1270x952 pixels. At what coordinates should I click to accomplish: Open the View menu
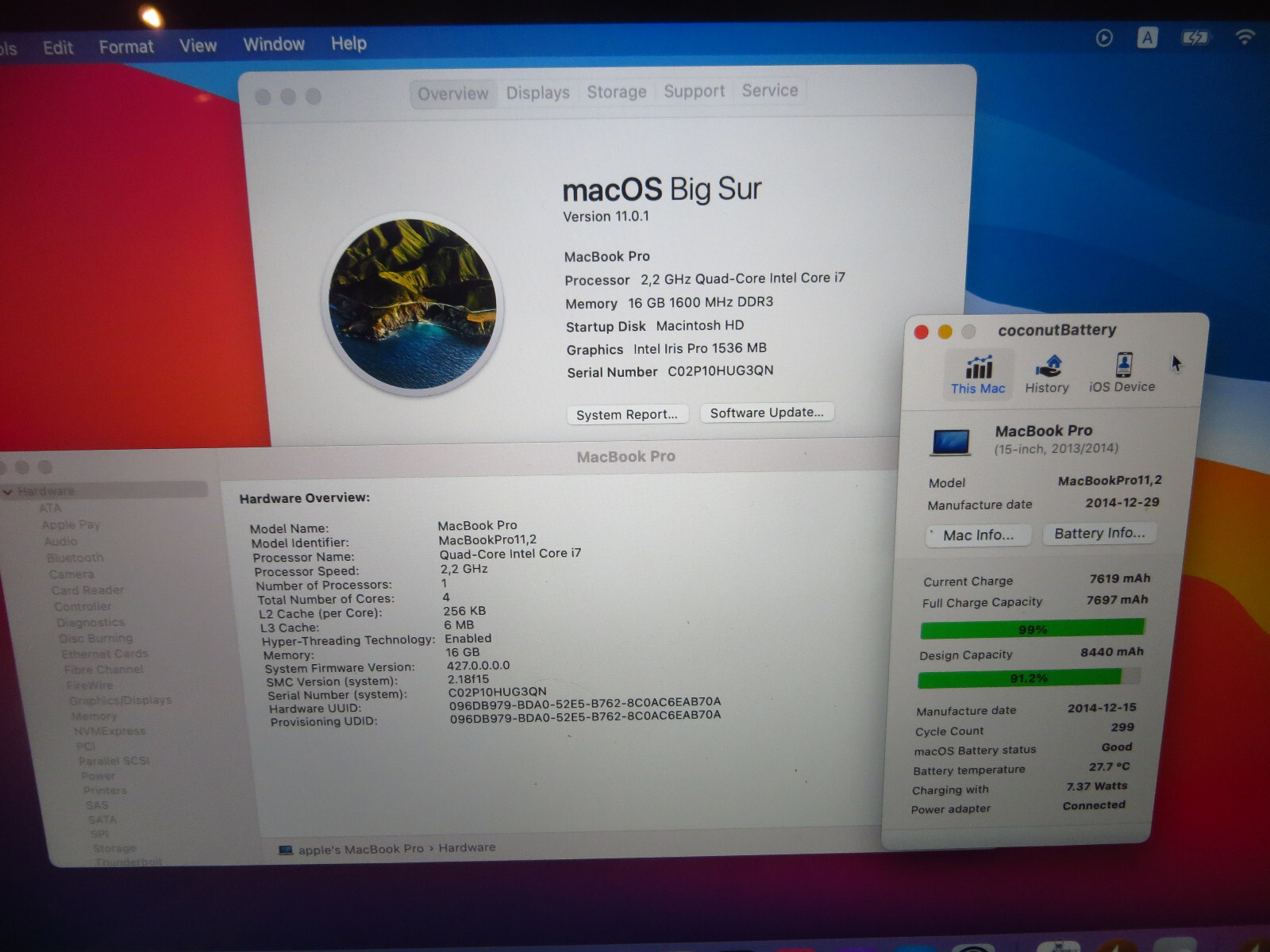pyautogui.click(x=198, y=46)
